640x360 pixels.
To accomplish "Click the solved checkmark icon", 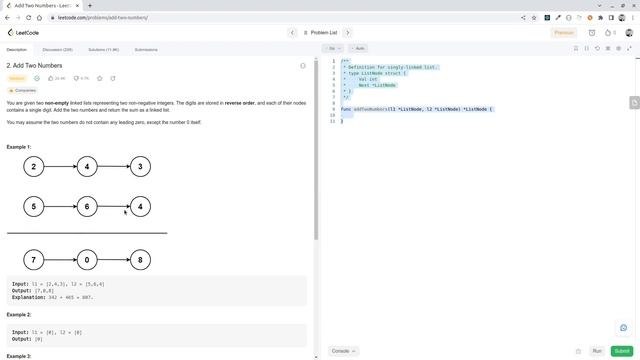I will [37, 78].
